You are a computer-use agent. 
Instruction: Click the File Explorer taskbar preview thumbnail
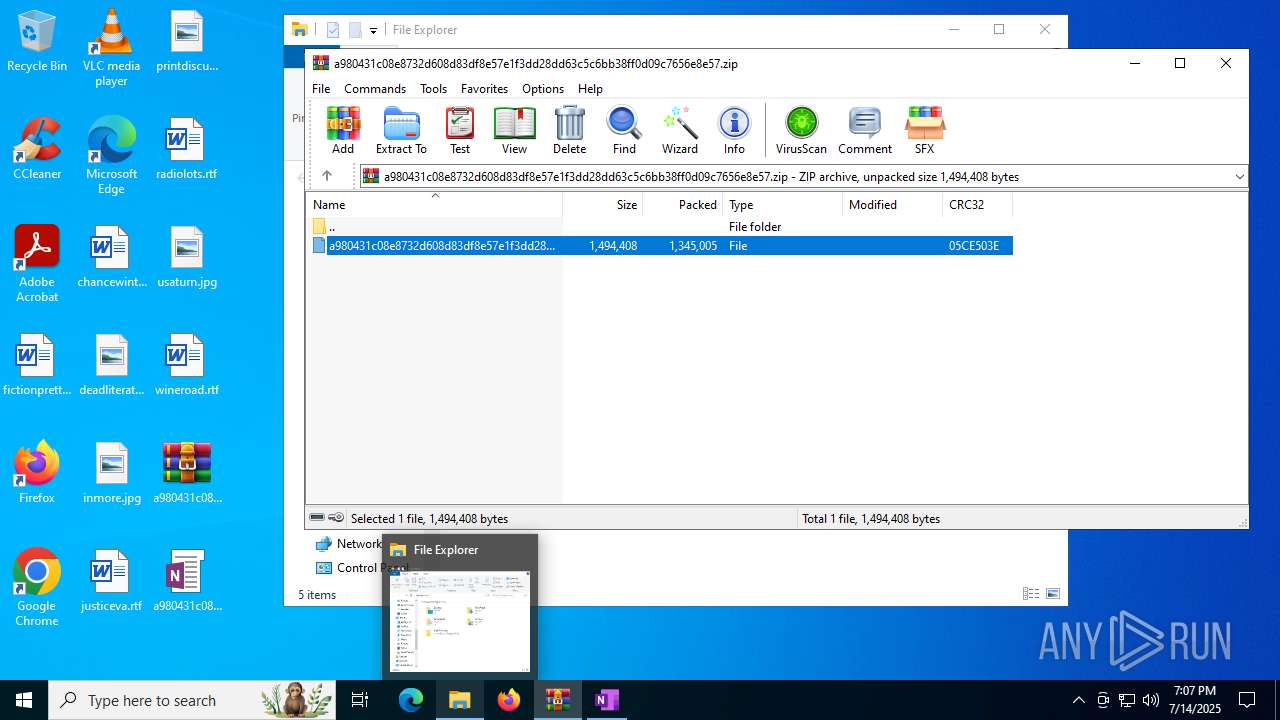pos(460,621)
